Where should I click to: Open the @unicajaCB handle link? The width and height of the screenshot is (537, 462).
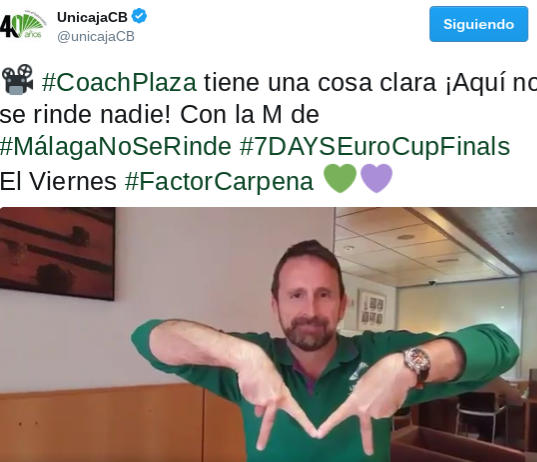pos(96,36)
